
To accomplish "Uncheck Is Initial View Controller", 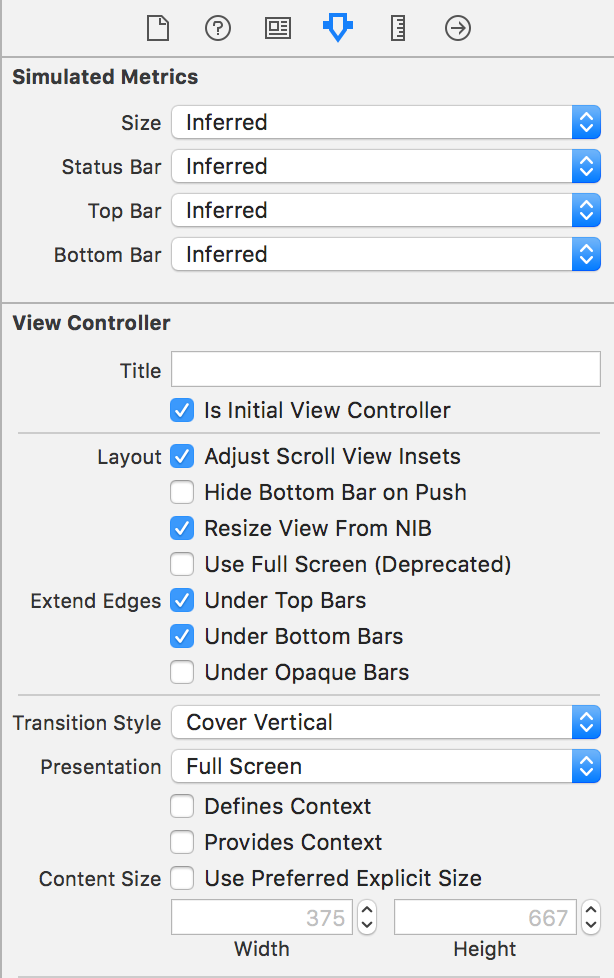I will coord(182,410).
